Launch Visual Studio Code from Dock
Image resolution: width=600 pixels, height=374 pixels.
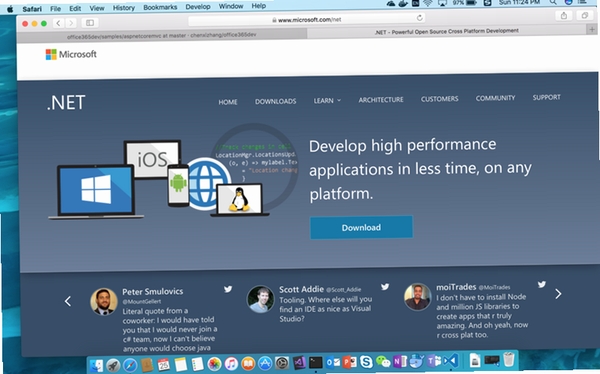click(451, 360)
